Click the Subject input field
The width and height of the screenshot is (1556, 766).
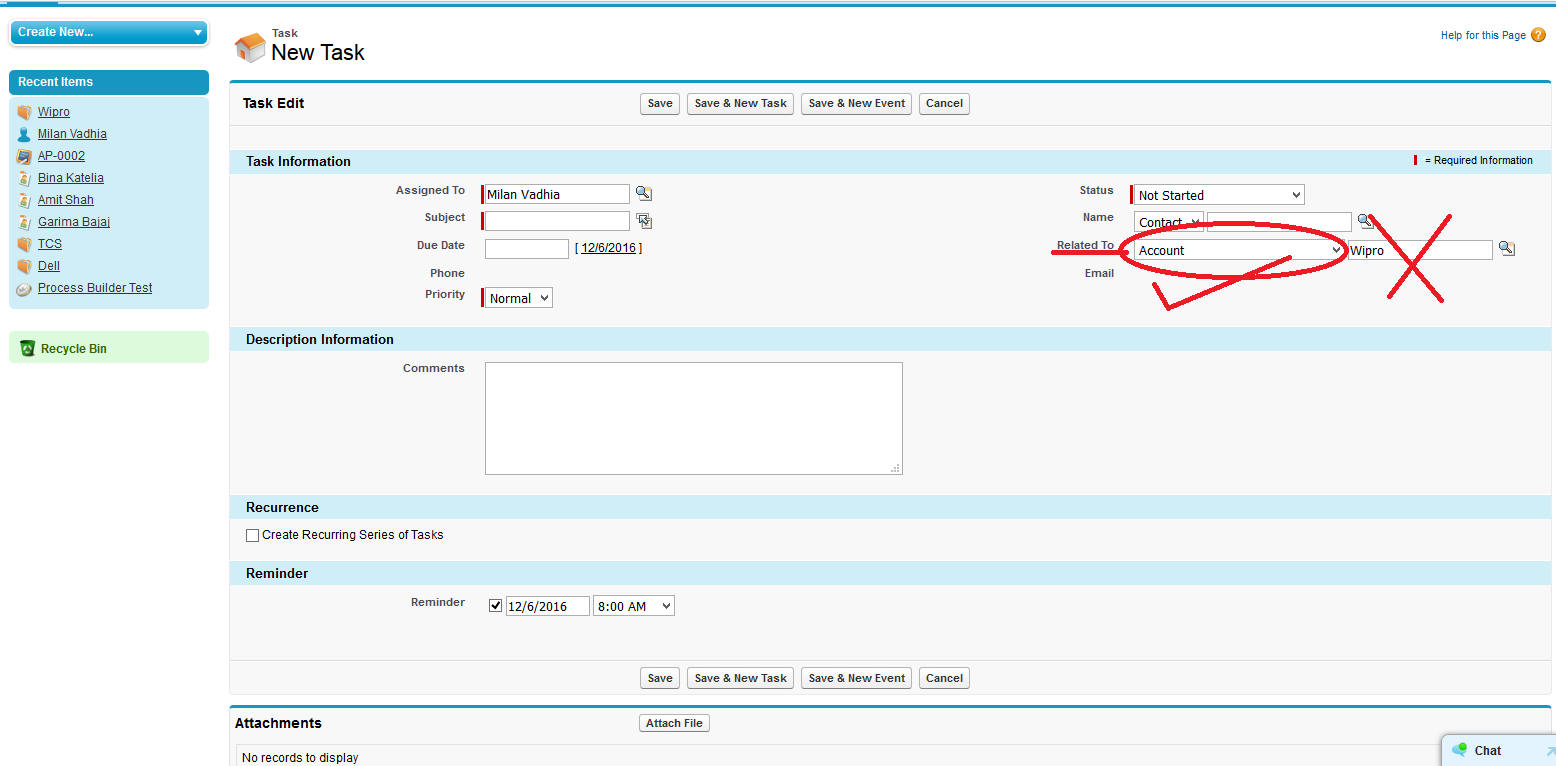tap(557, 221)
